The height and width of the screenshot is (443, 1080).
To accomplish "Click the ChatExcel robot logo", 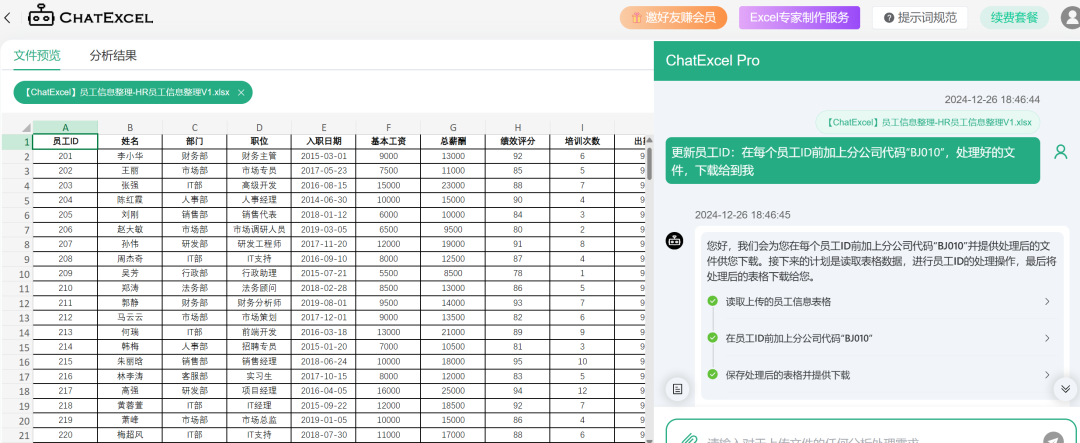I will 41,17.
